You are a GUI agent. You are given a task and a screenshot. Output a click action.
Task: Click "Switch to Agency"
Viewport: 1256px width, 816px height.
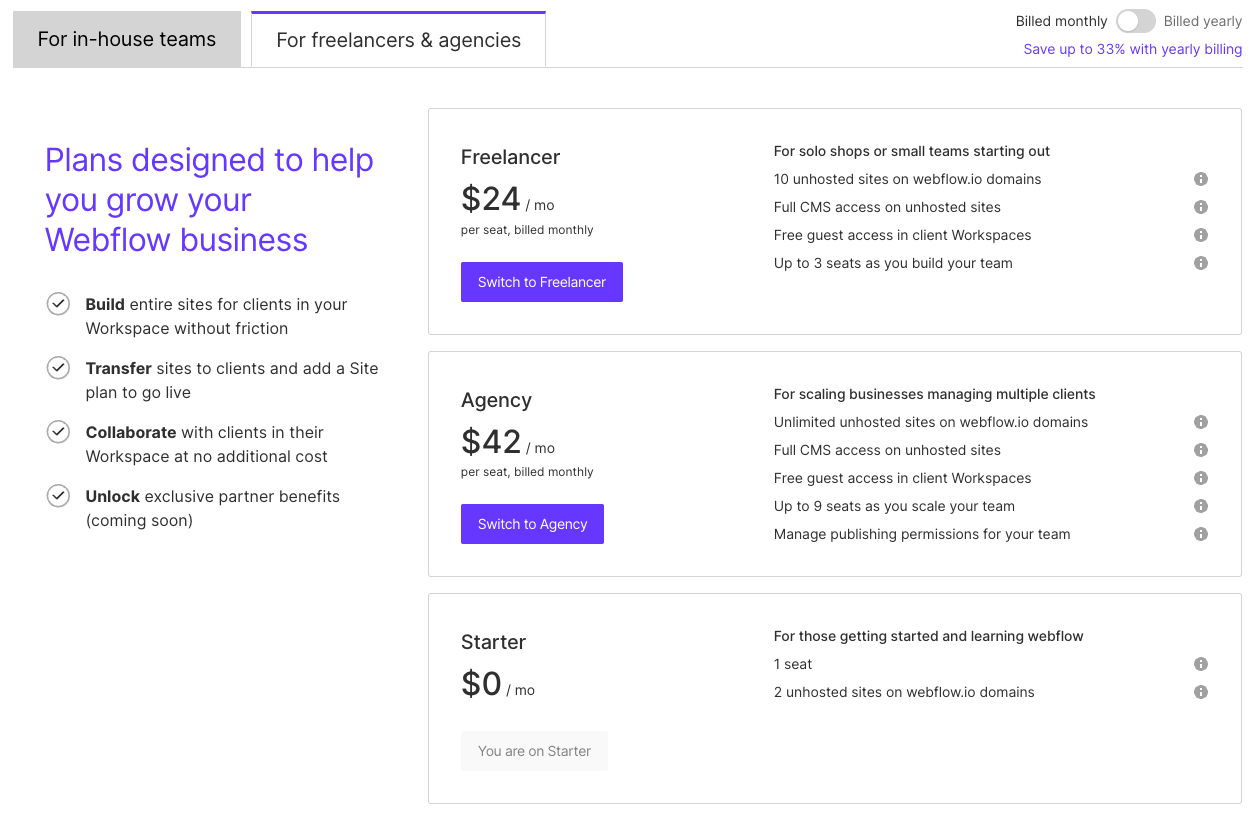point(532,523)
